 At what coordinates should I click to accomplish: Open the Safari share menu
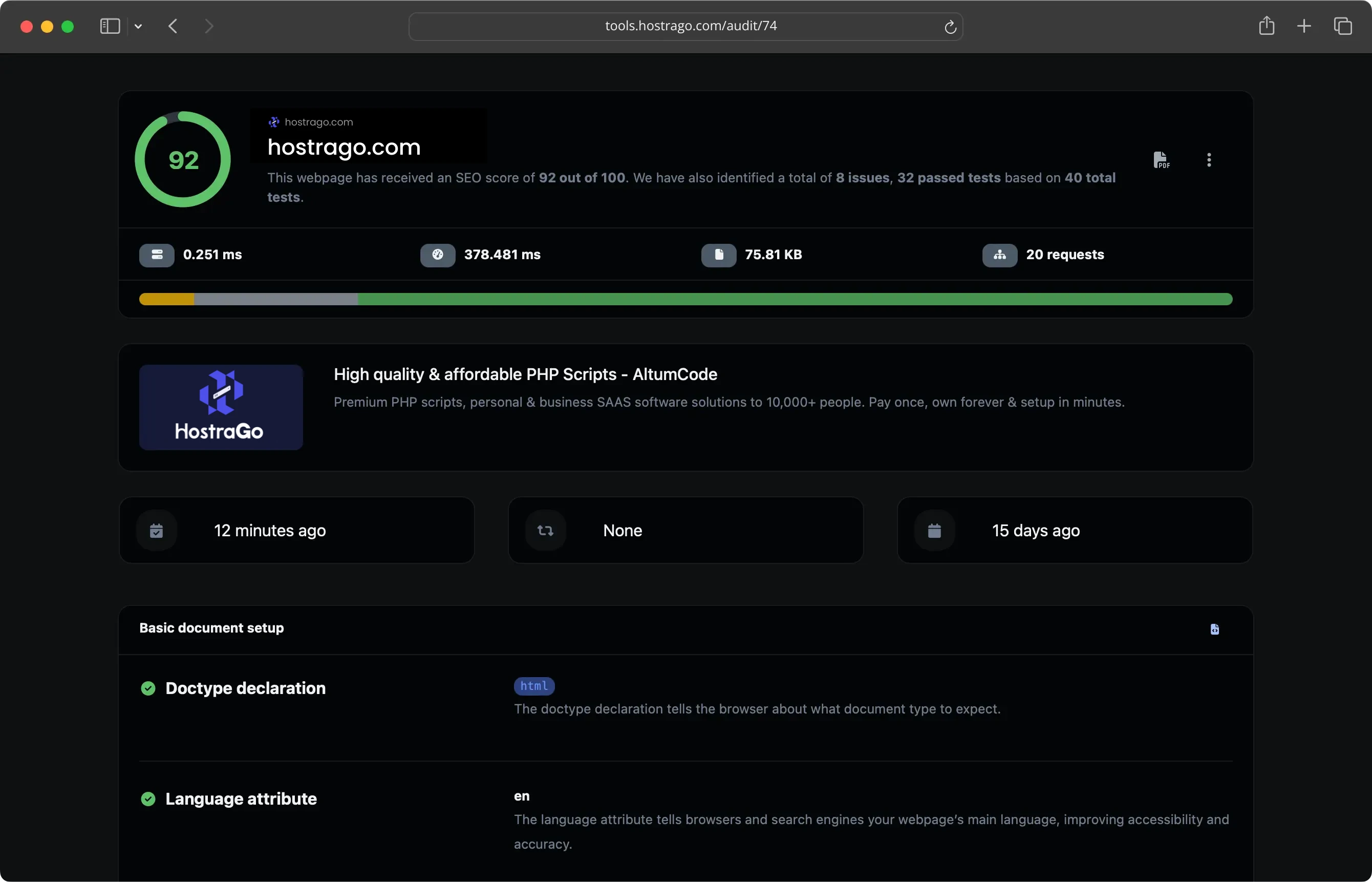click(x=1267, y=26)
